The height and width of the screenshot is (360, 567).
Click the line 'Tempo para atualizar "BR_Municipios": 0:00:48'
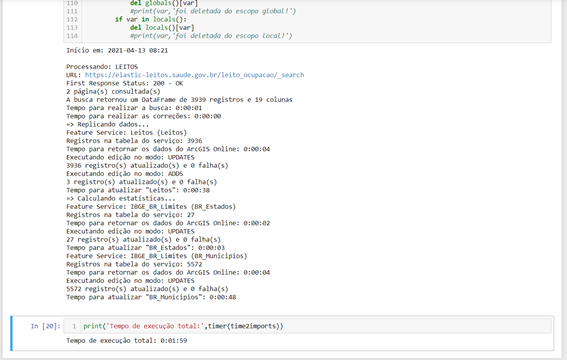(151, 297)
